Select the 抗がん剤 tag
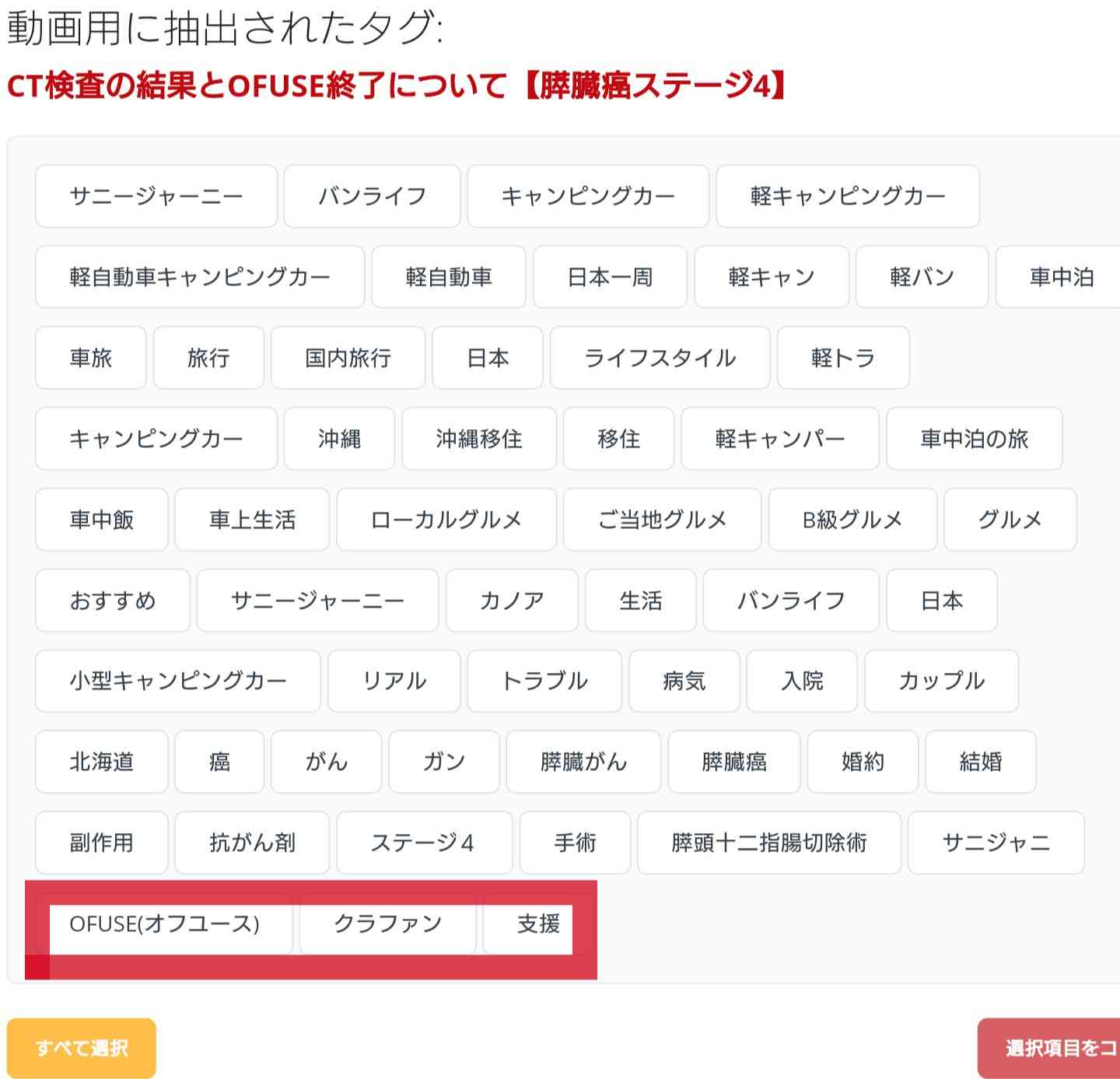This screenshot has height=1079, width=1120. (252, 843)
